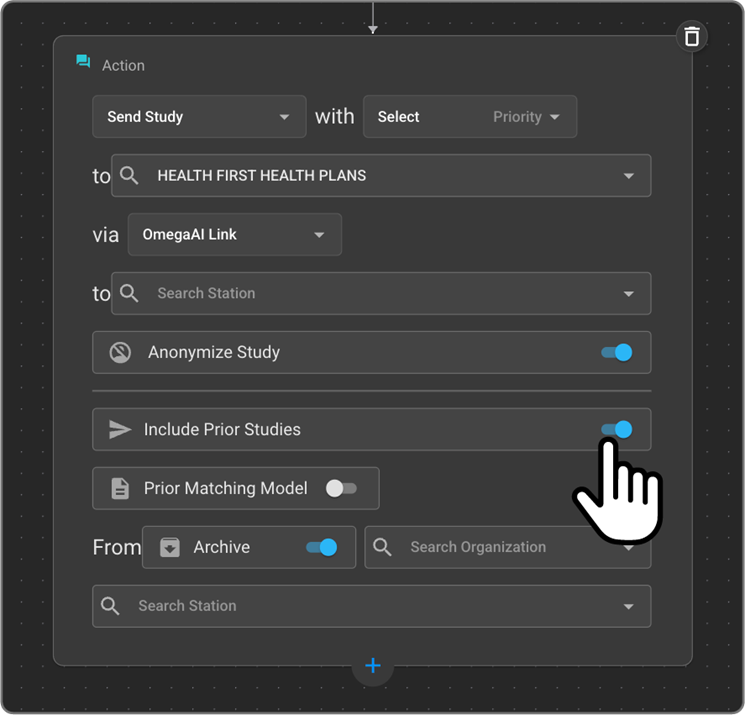Open the Select Priority dropdown
The width and height of the screenshot is (745, 715).
469,117
